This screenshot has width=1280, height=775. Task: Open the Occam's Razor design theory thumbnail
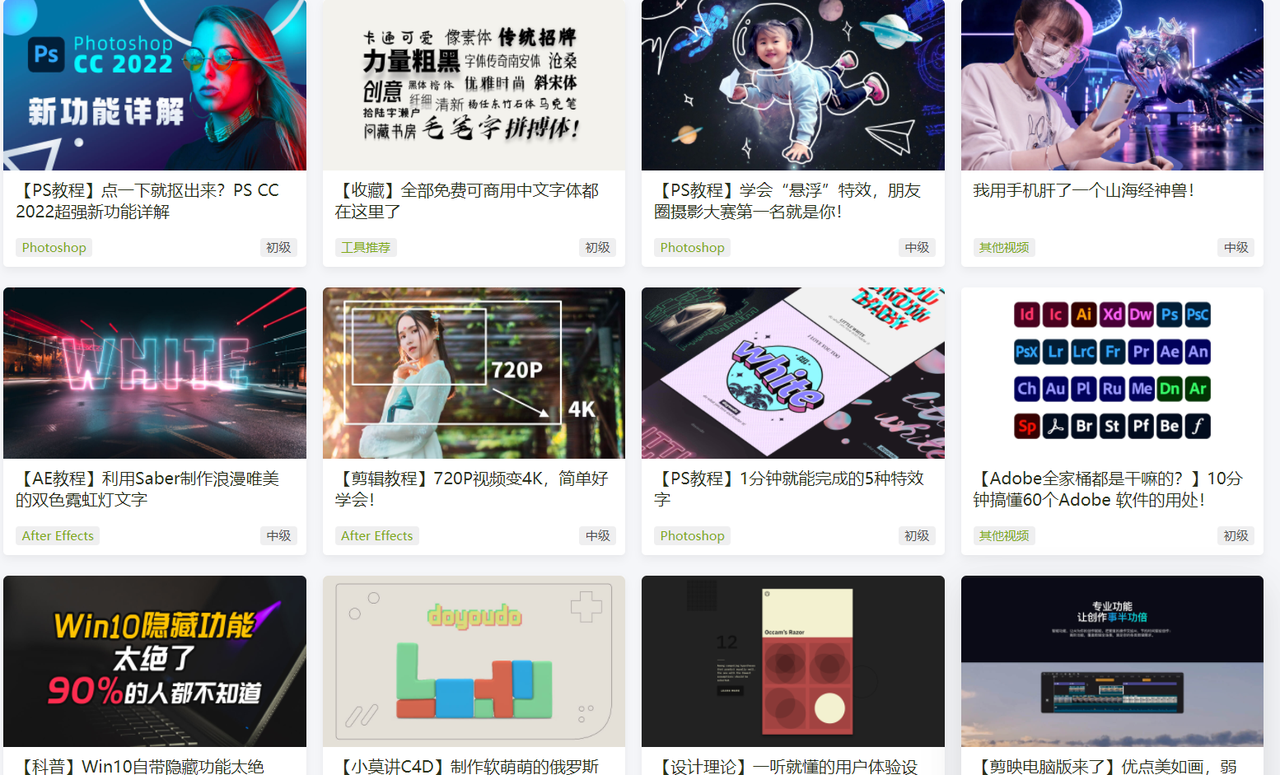click(793, 661)
